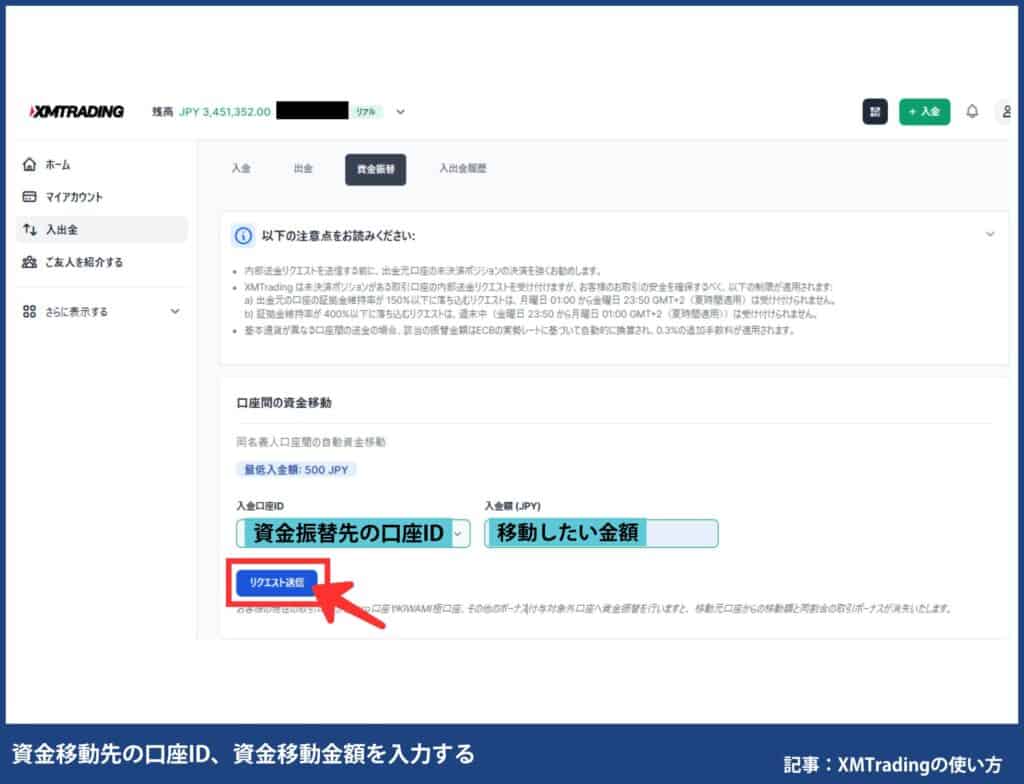1024x784 pixels.
Task: Click the info circle icon
Action: point(243,236)
